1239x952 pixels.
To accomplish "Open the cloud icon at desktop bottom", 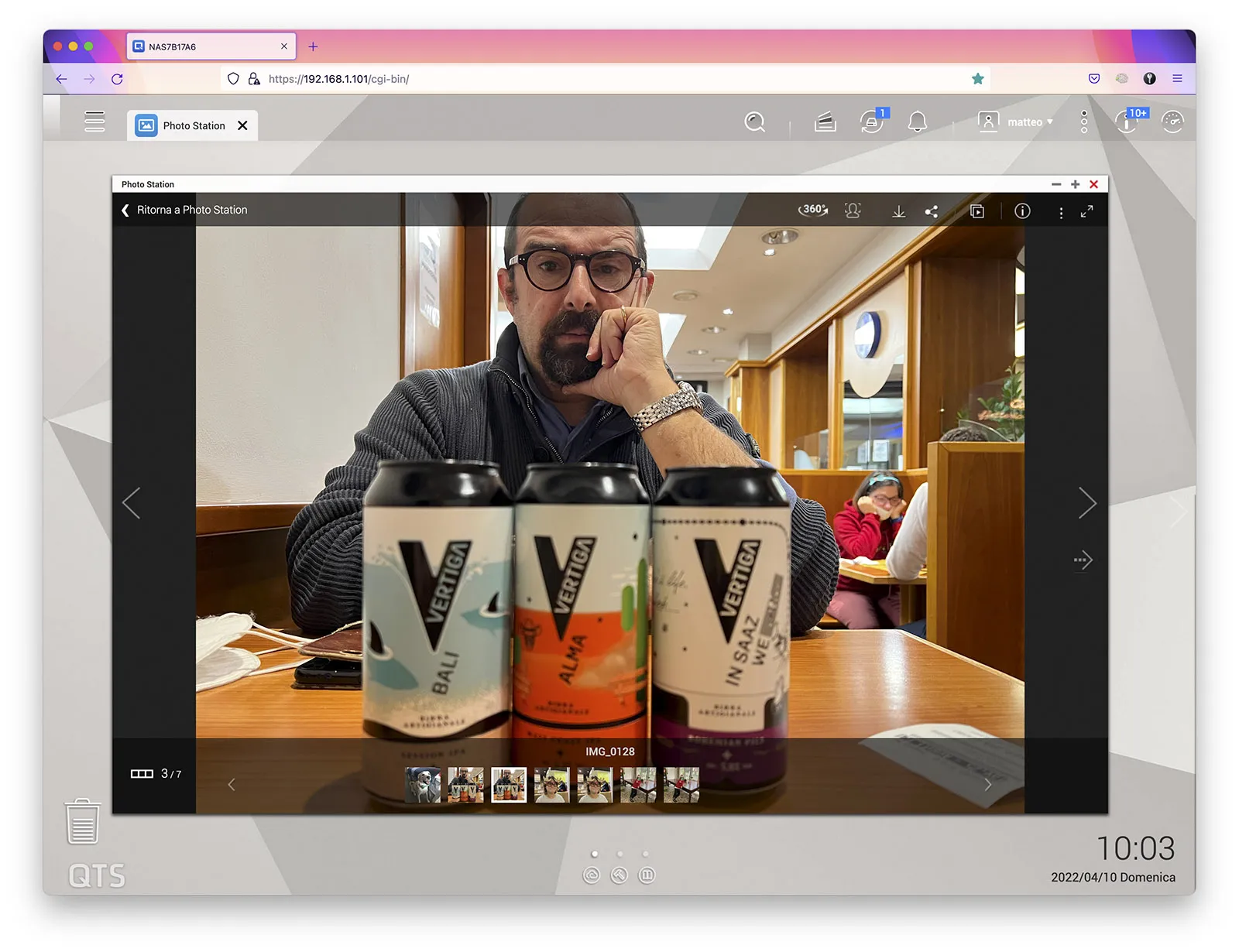I will [592, 875].
